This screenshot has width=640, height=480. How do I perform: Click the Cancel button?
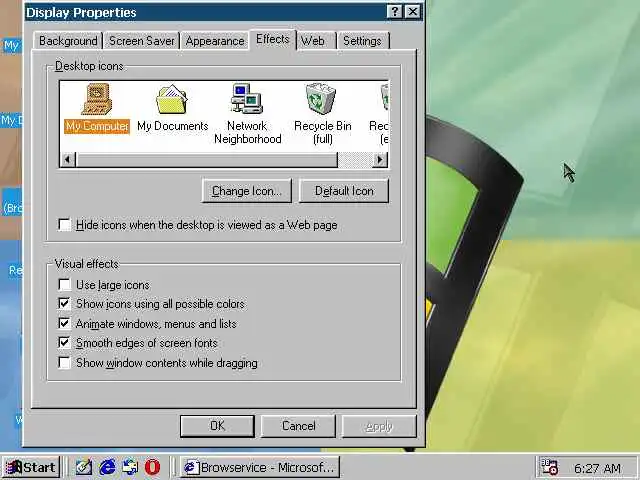click(298, 426)
